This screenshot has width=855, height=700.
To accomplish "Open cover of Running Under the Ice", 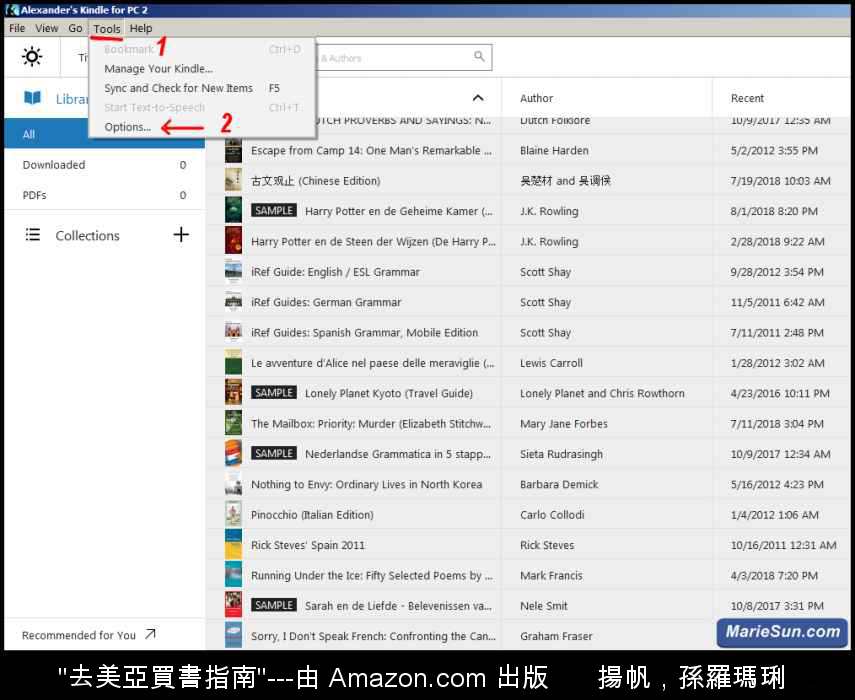I will (x=233, y=575).
